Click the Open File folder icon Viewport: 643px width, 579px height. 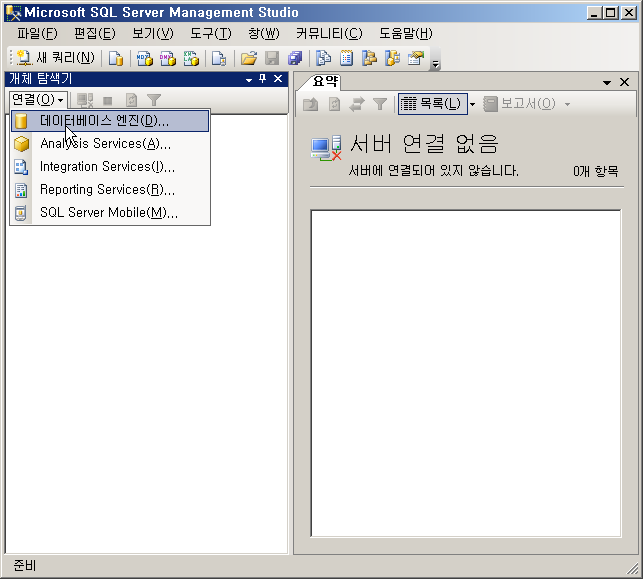pyautogui.click(x=249, y=58)
